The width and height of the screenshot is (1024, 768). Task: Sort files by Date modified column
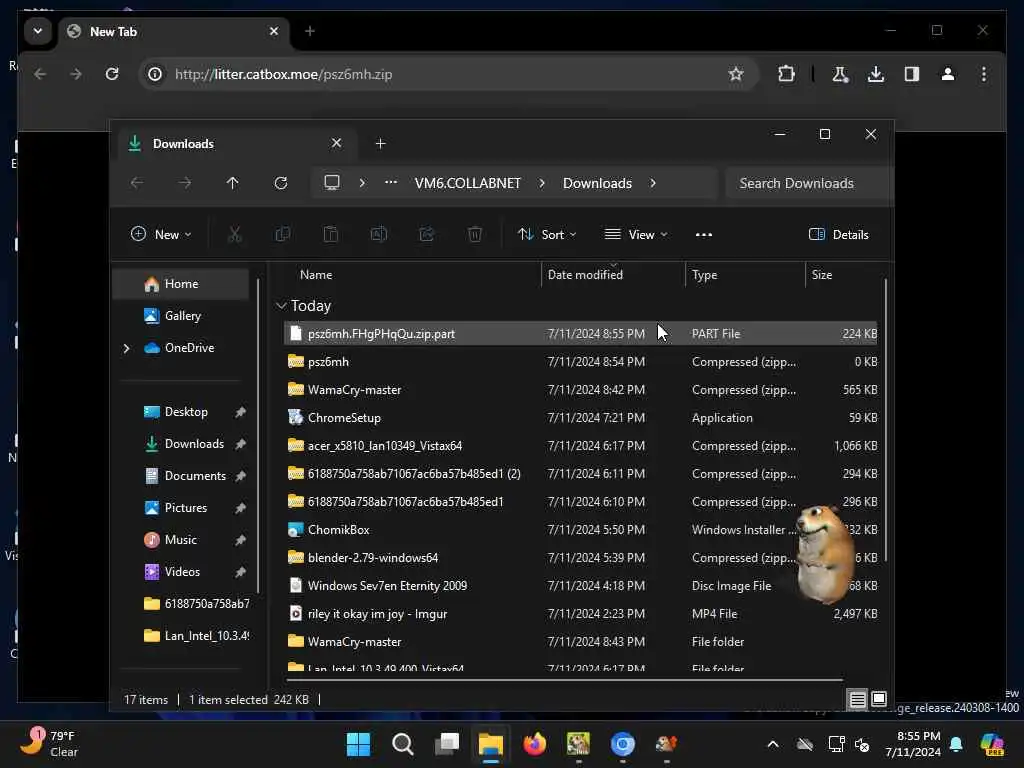click(x=585, y=275)
